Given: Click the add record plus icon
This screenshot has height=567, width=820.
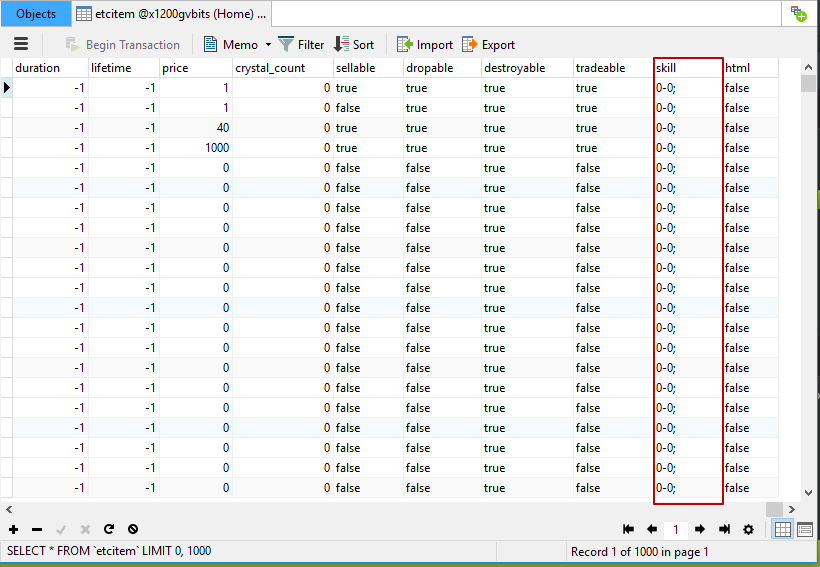Looking at the screenshot, I should [x=13, y=529].
